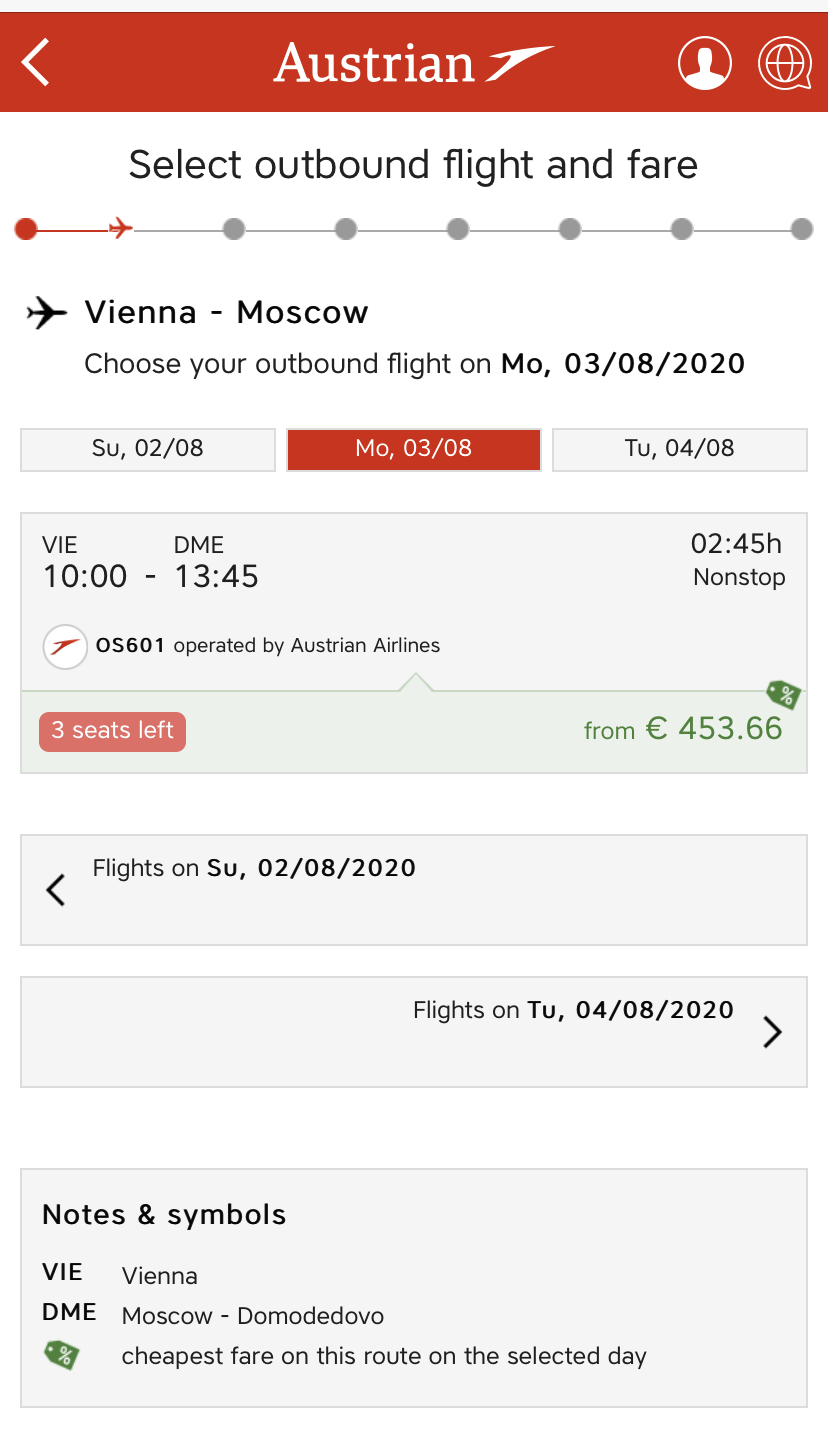This screenshot has width=828, height=1446.
Task: Open the user profile icon
Action: [x=704, y=63]
